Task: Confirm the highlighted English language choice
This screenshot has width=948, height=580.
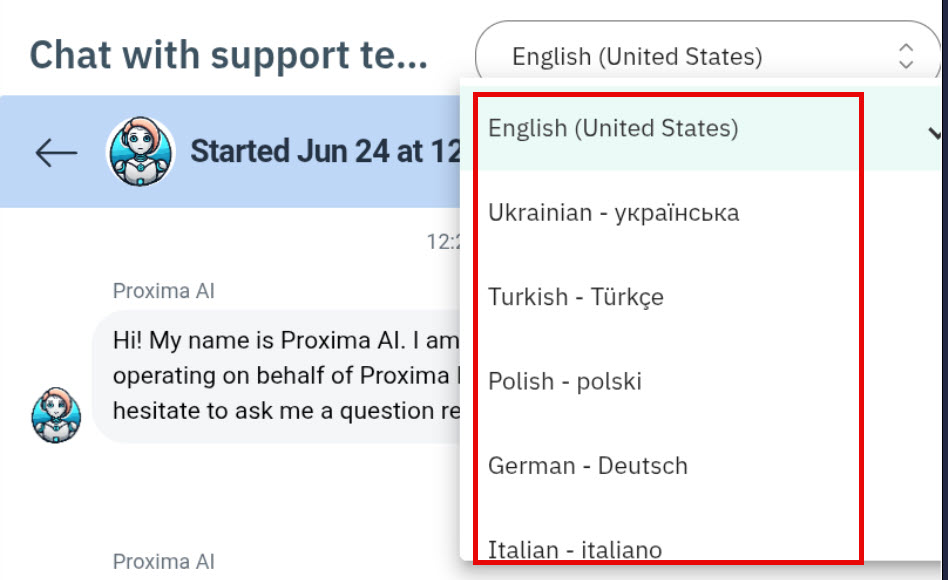Action: click(x=614, y=128)
